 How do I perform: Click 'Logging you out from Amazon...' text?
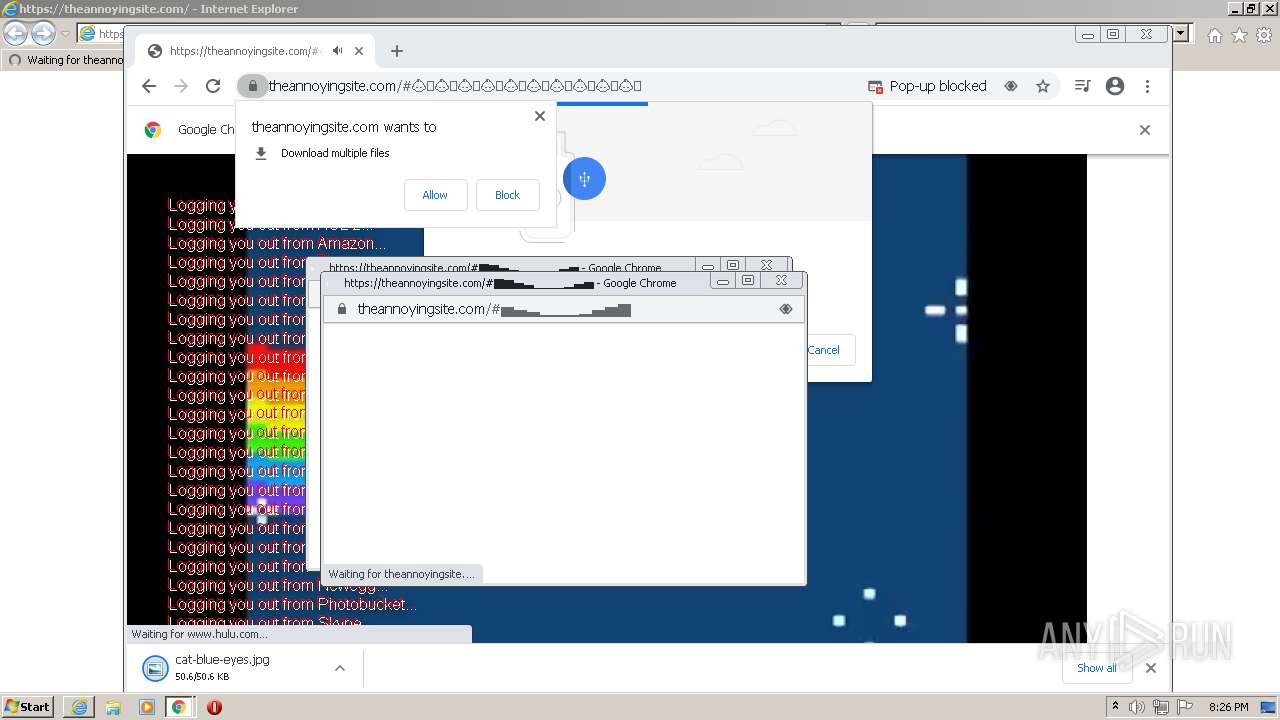(x=277, y=243)
